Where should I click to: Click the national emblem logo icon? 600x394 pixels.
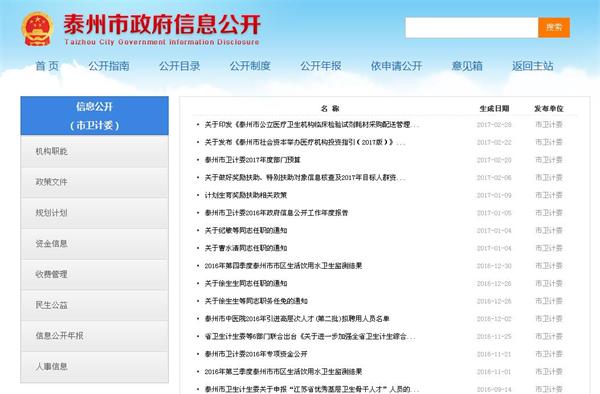37,29
